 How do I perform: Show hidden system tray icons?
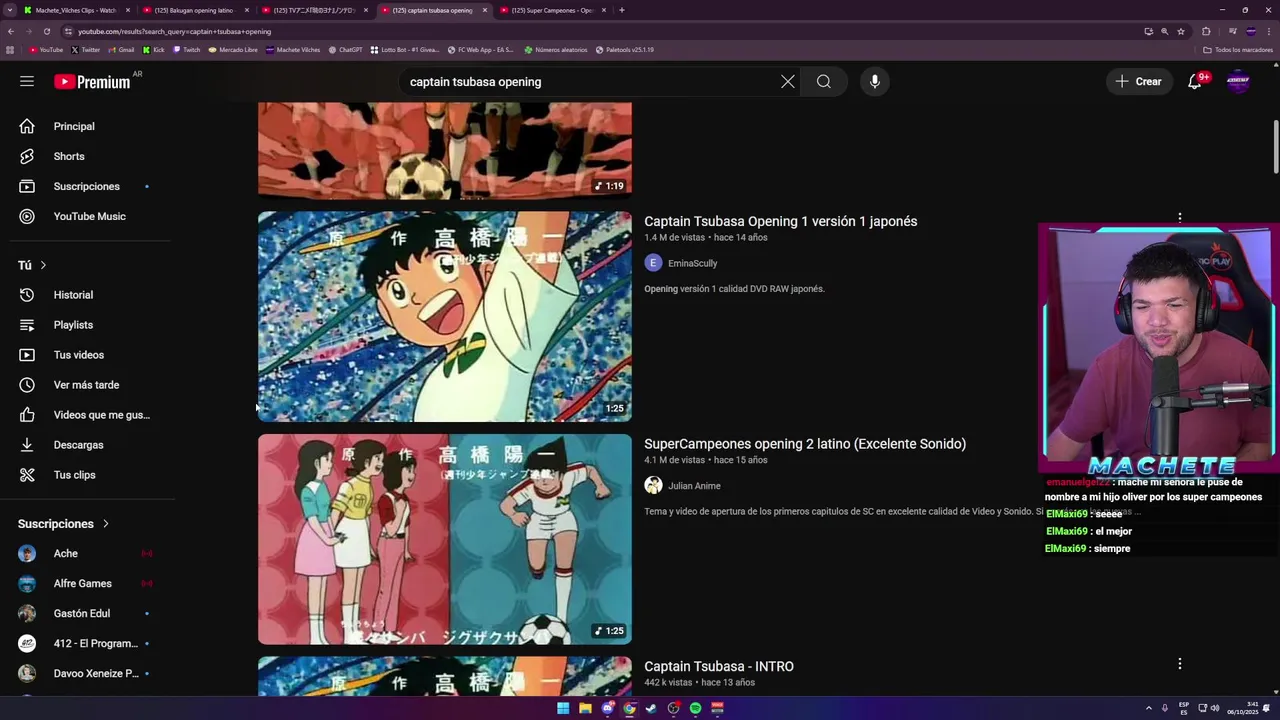[1148, 708]
